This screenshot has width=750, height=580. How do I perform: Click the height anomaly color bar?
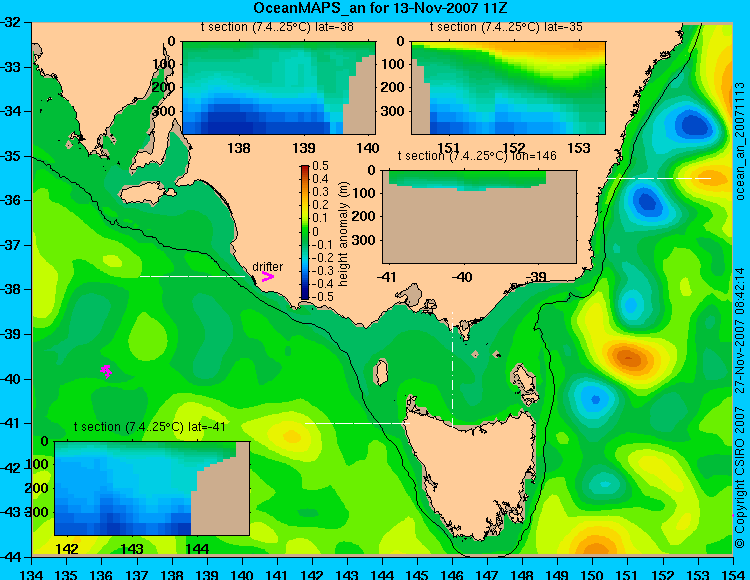coord(305,232)
